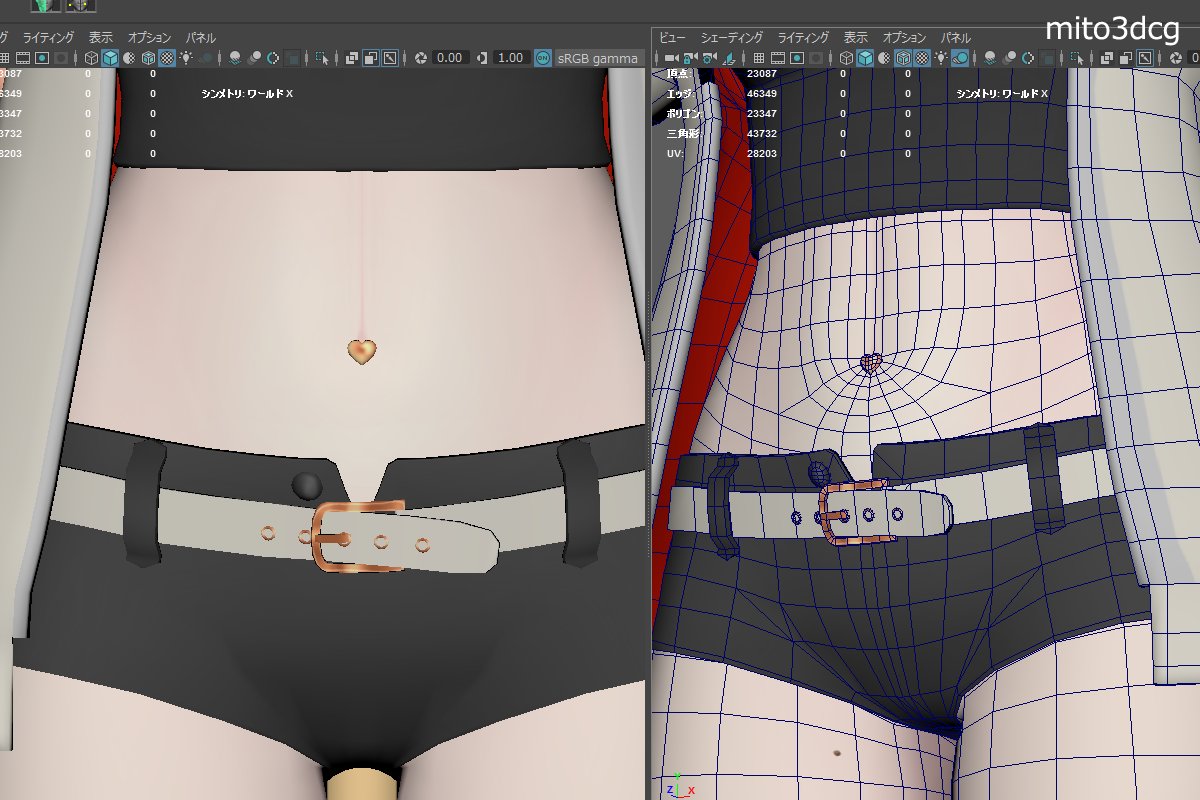This screenshot has height=800, width=1200.
Task: Toggle Lock Camera icon in right panel
Action: coord(690,58)
